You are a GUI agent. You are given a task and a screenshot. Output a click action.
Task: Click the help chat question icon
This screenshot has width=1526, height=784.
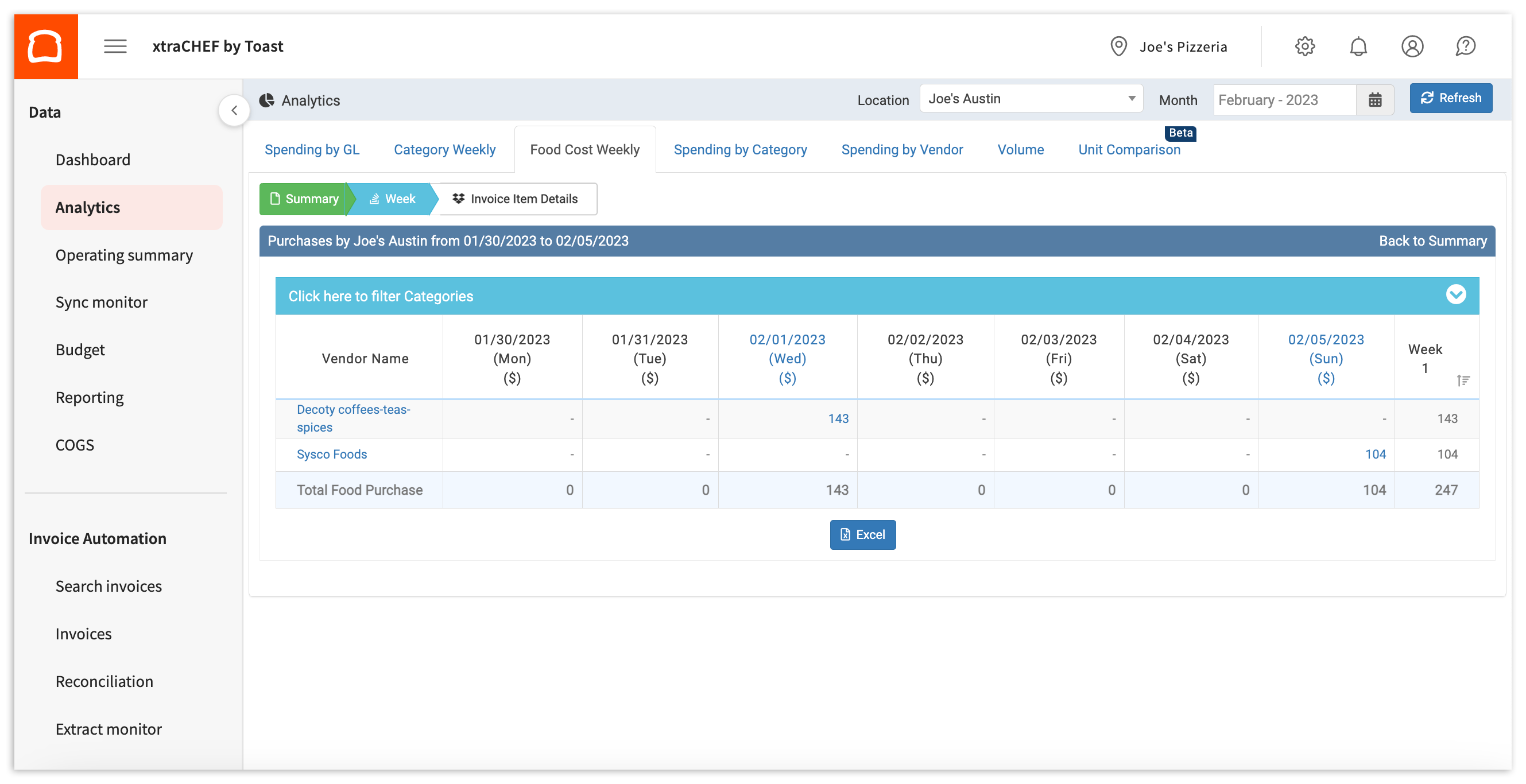tap(1465, 46)
